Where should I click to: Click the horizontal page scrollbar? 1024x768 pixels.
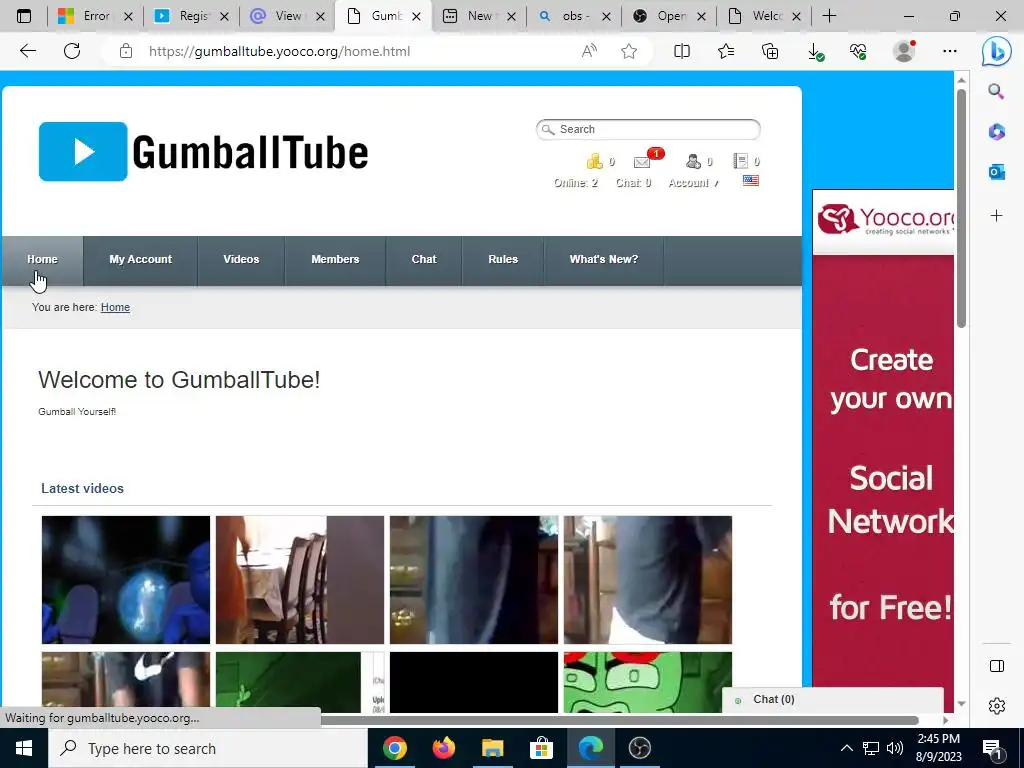click(x=620, y=720)
